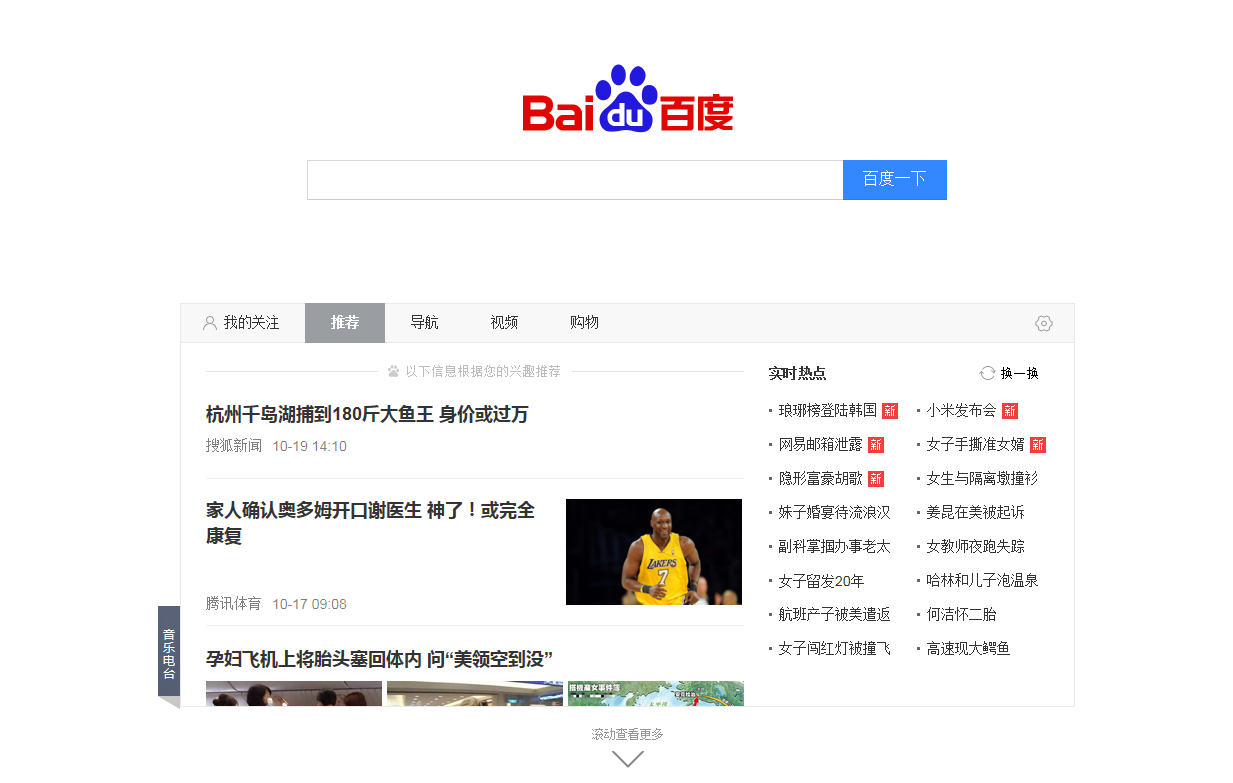Open settings via the gear icon

click(1043, 323)
